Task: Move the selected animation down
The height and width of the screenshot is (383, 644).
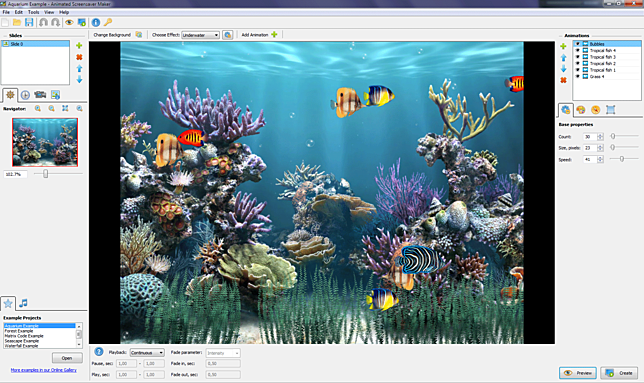Action: click(x=564, y=69)
